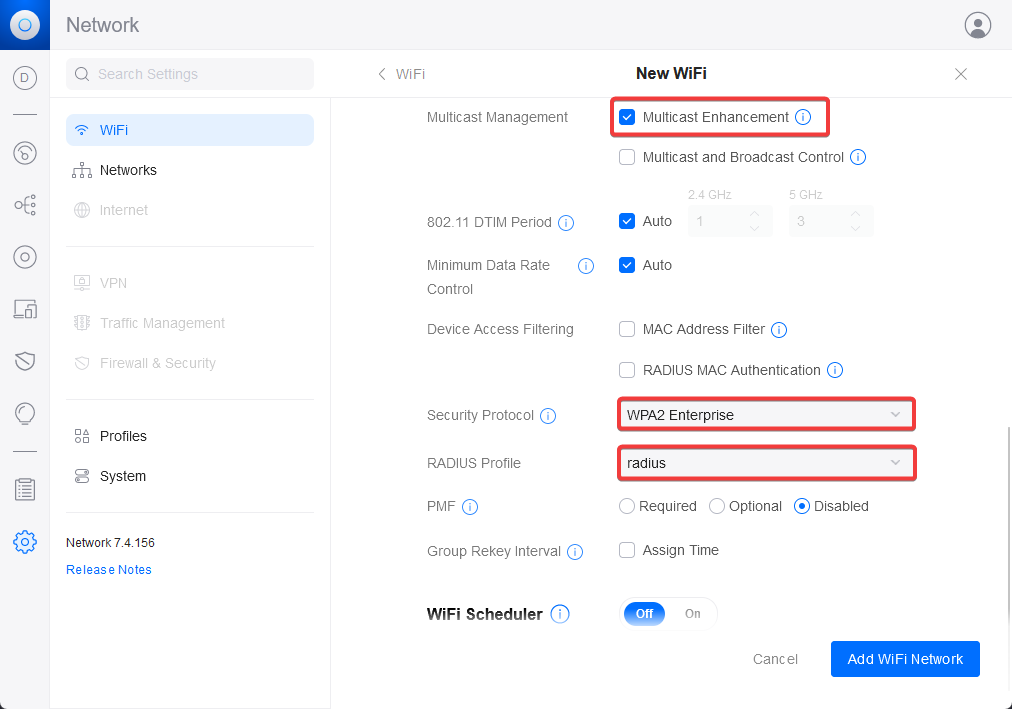The image size is (1012, 709).
Task: Click info icon for Multicast and Broadcast Control
Action: pyautogui.click(x=858, y=157)
